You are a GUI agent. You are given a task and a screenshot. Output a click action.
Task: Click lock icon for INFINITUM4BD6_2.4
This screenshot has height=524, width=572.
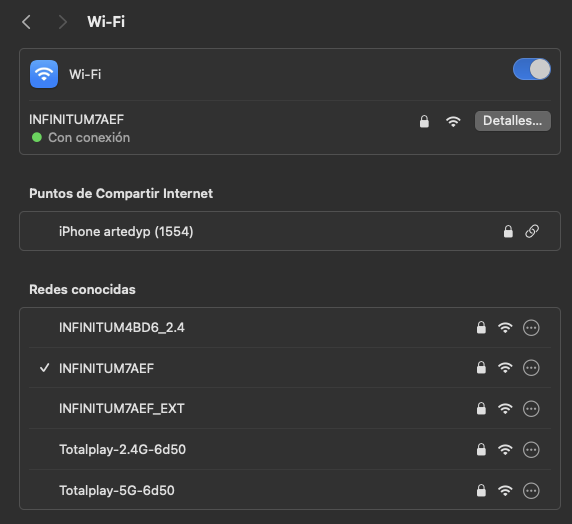click(x=481, y=327)
